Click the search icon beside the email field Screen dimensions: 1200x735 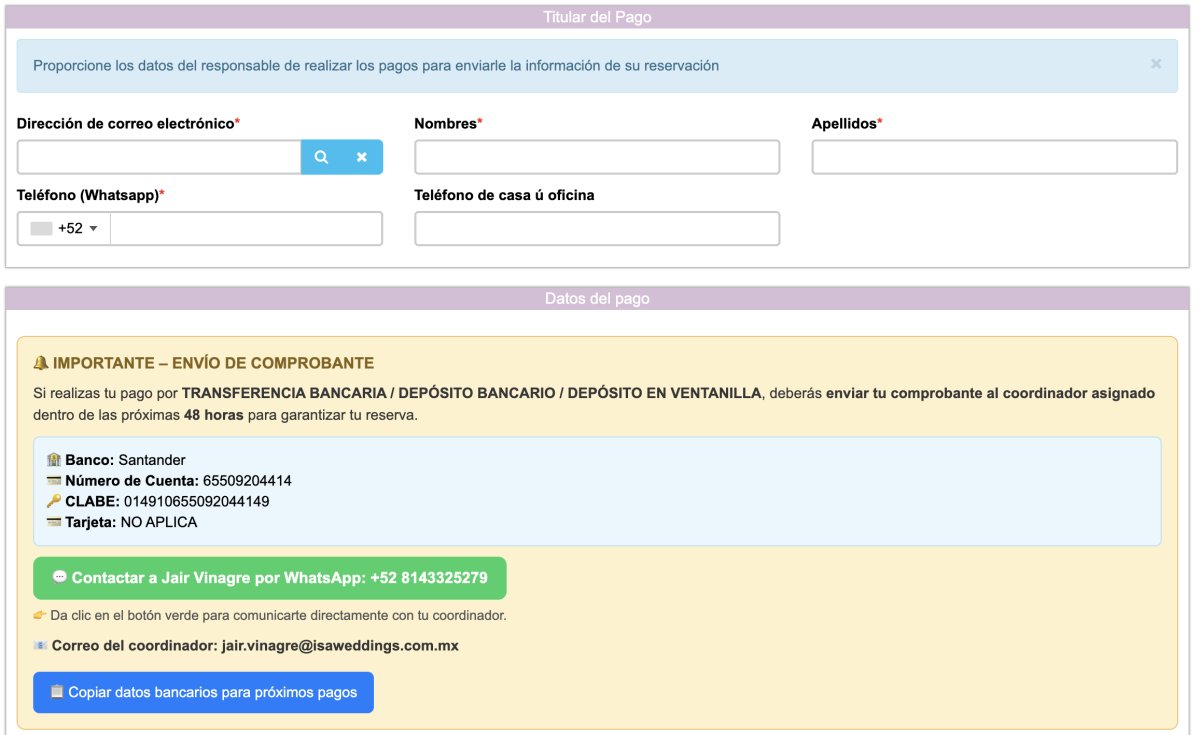coord(321,157)
